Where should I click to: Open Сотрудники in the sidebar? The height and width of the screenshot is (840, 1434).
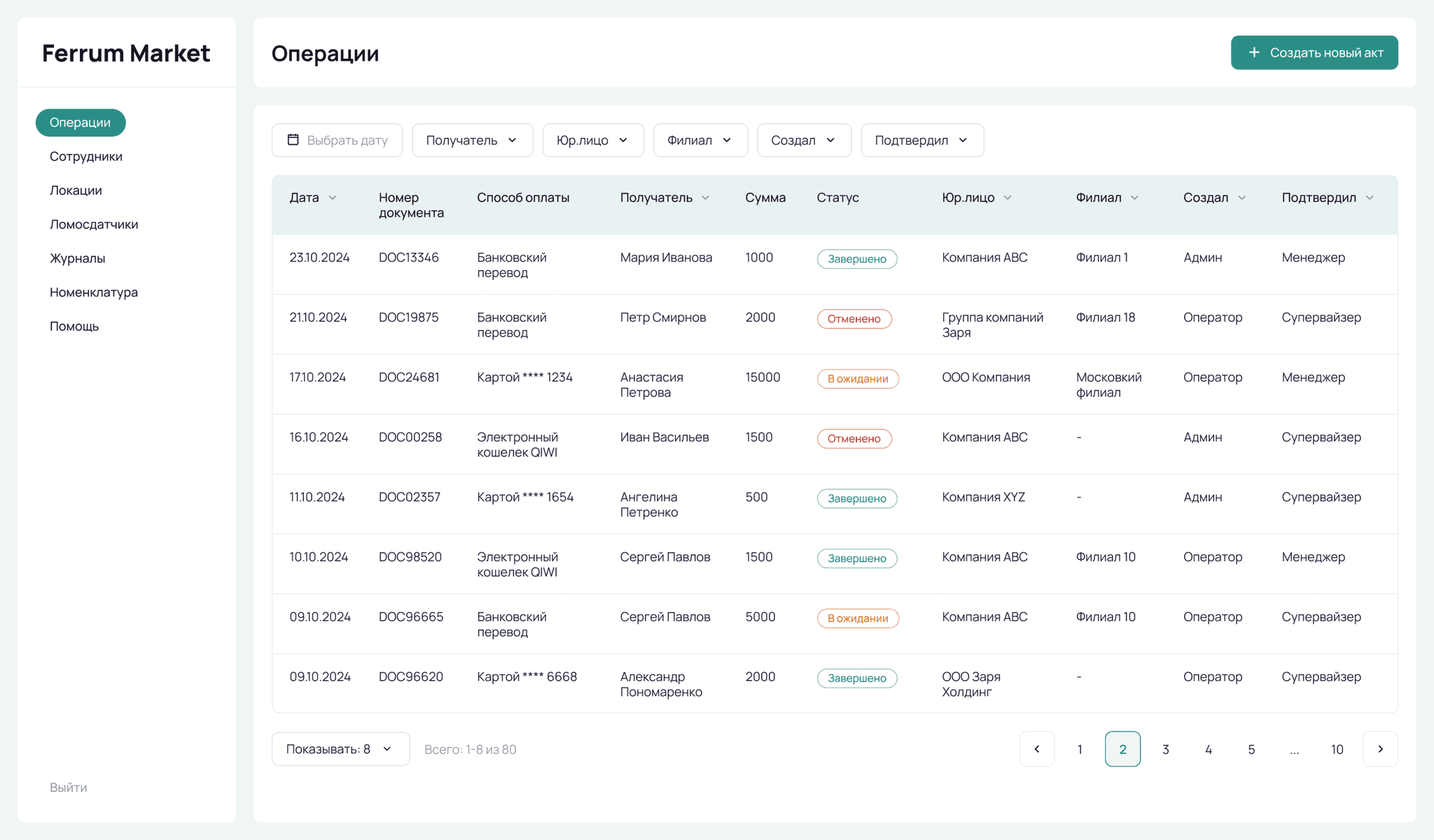[86, 157]
